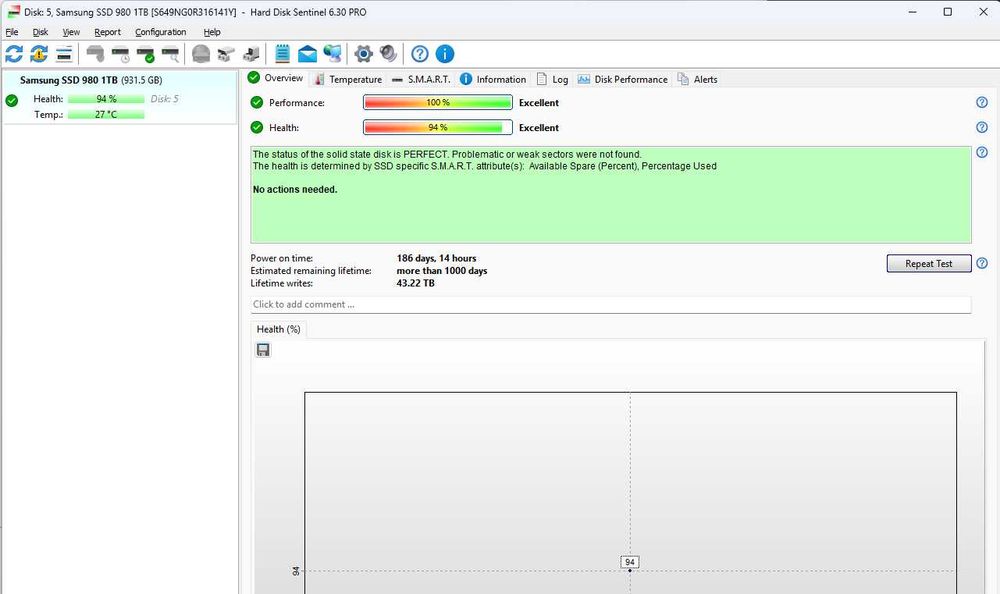
Task: Click the gray dome disk toolbar icon
Action: [201, 54]
